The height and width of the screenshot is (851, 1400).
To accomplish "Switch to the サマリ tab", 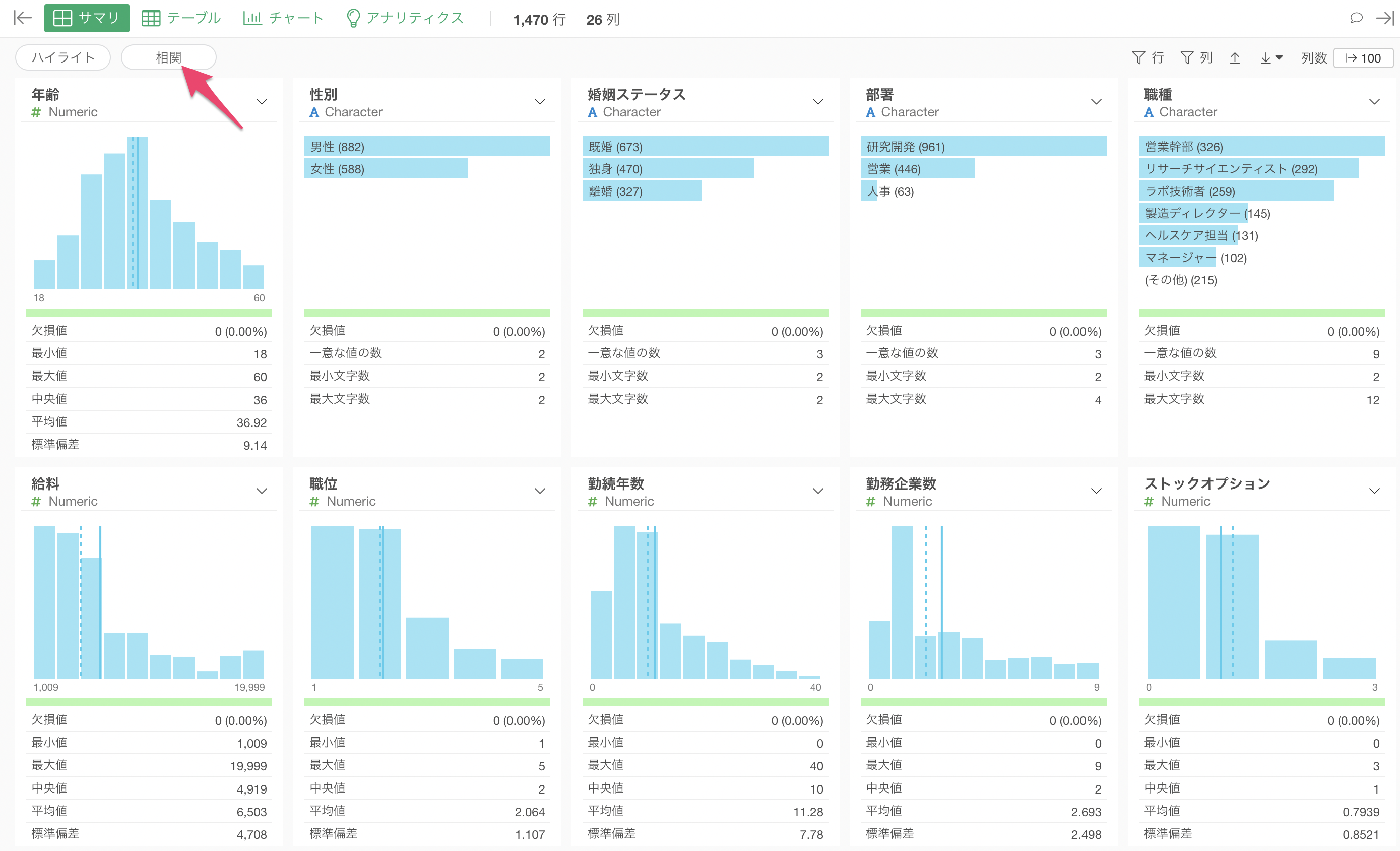I will pyautogui.click(x=86, y=18).
